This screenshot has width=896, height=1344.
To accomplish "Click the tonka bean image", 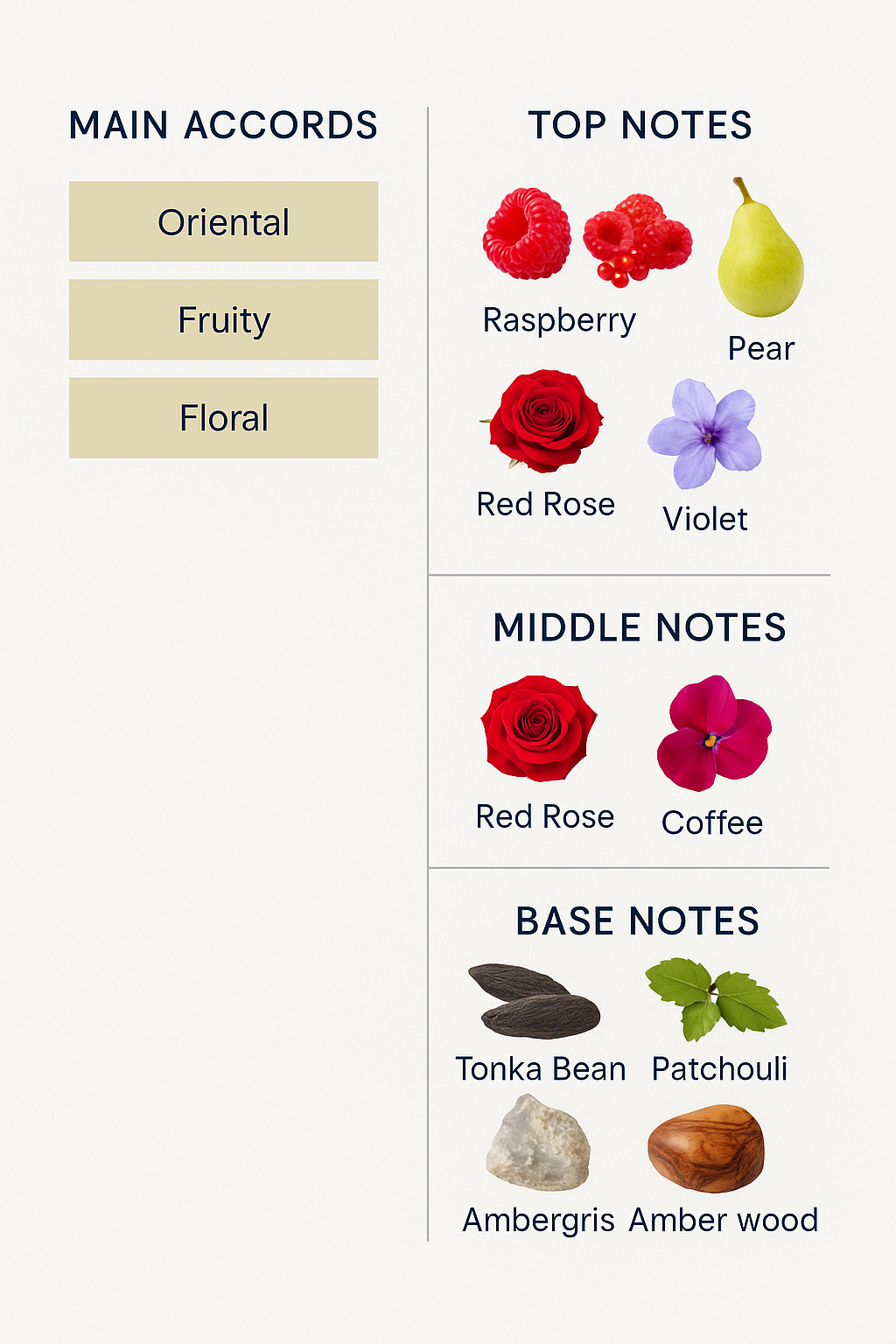I will tap(534, 1000).
